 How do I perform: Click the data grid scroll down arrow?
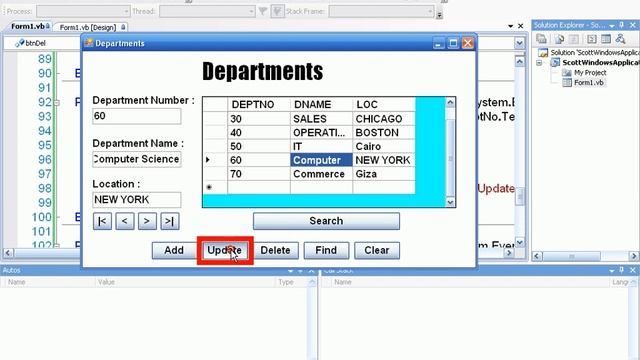click(x=450, y=202)
